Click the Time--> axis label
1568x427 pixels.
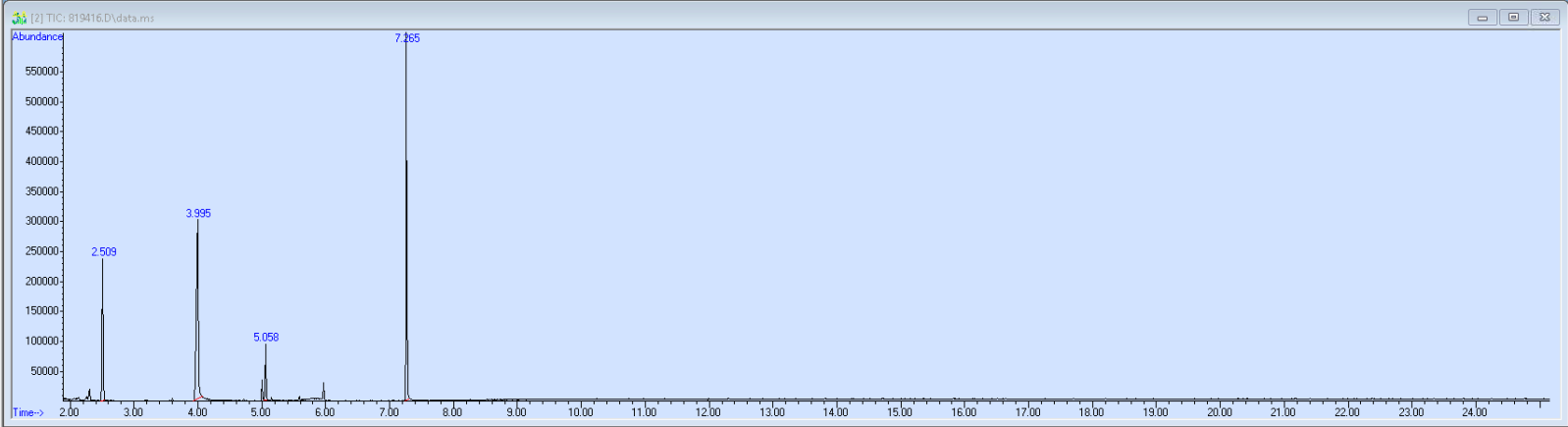click(x=27, y=412)
